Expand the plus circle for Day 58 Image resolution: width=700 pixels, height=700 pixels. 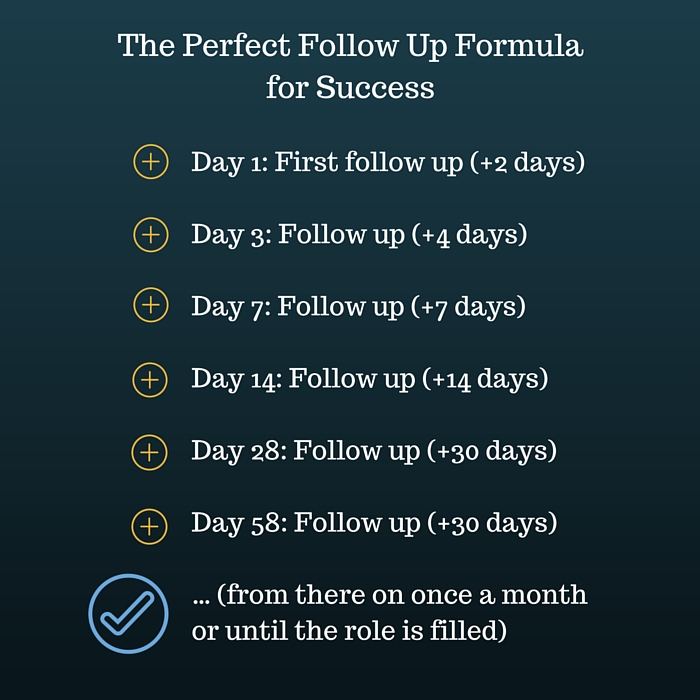click(x=150, y=524)
